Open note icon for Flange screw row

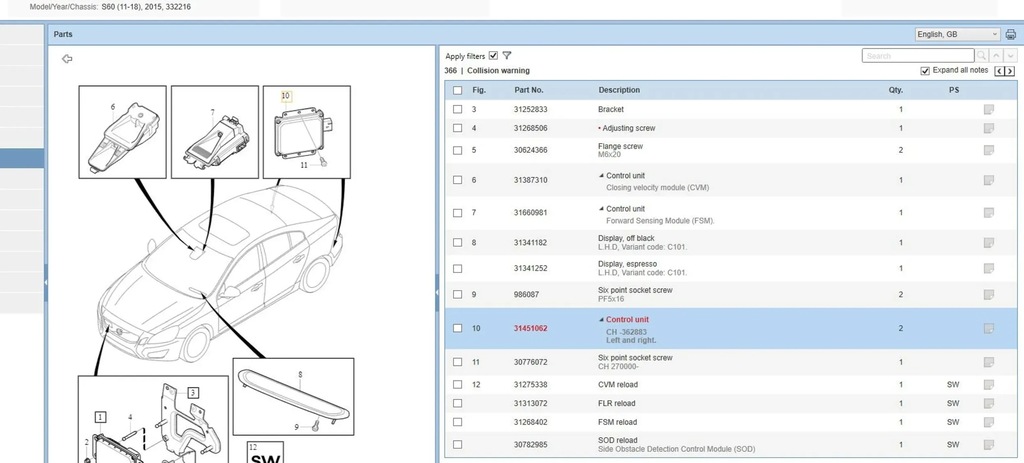point(989,150)
